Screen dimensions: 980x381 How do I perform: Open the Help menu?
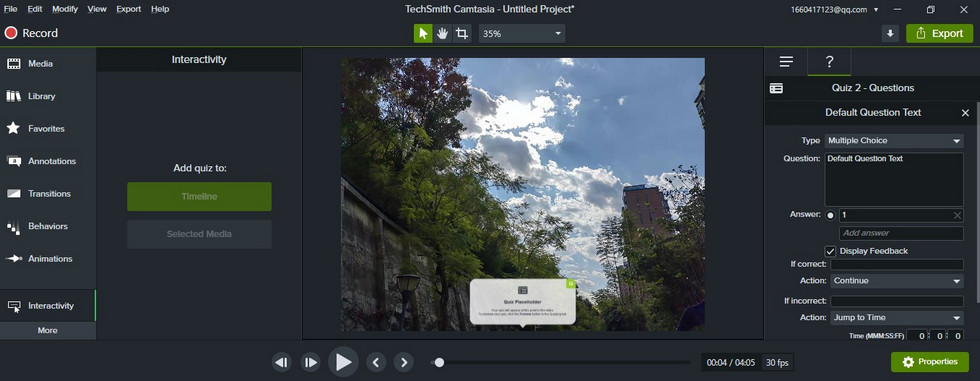pyautogui.click(x=160, y=9)
